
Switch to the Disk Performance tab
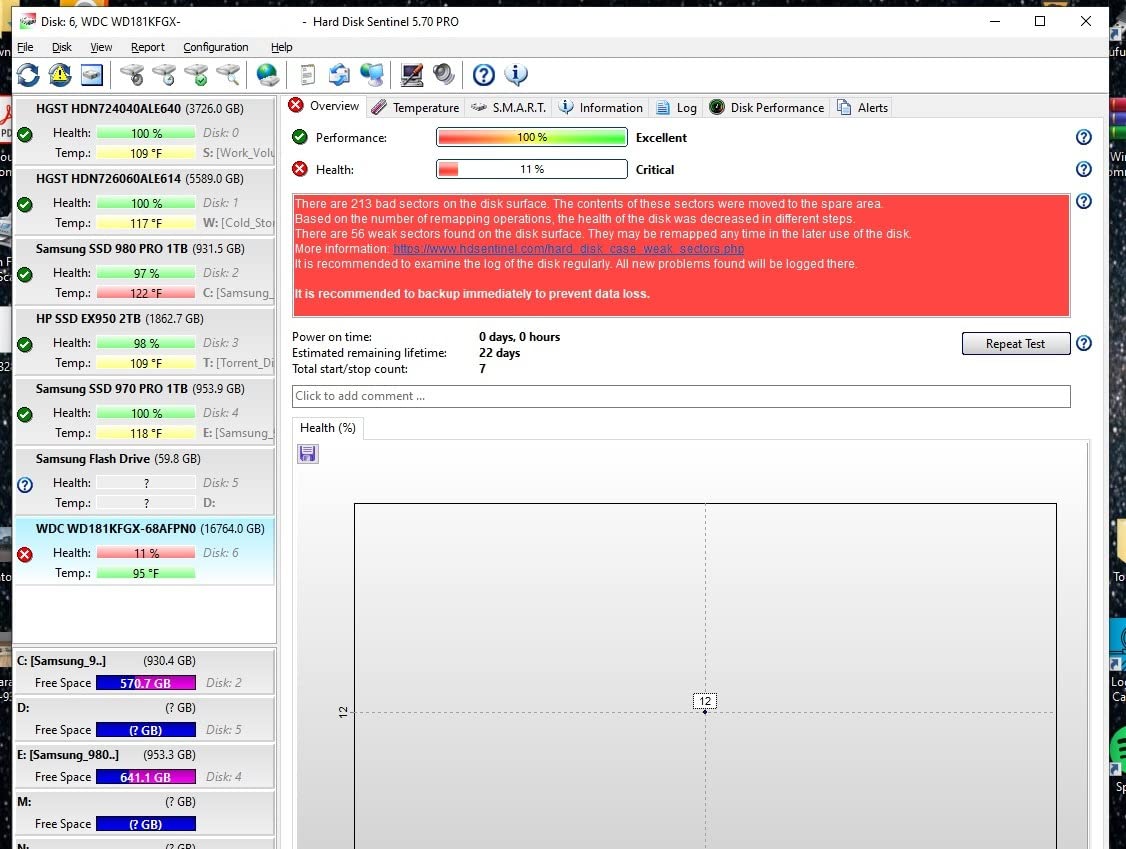(x=767, y=108)
